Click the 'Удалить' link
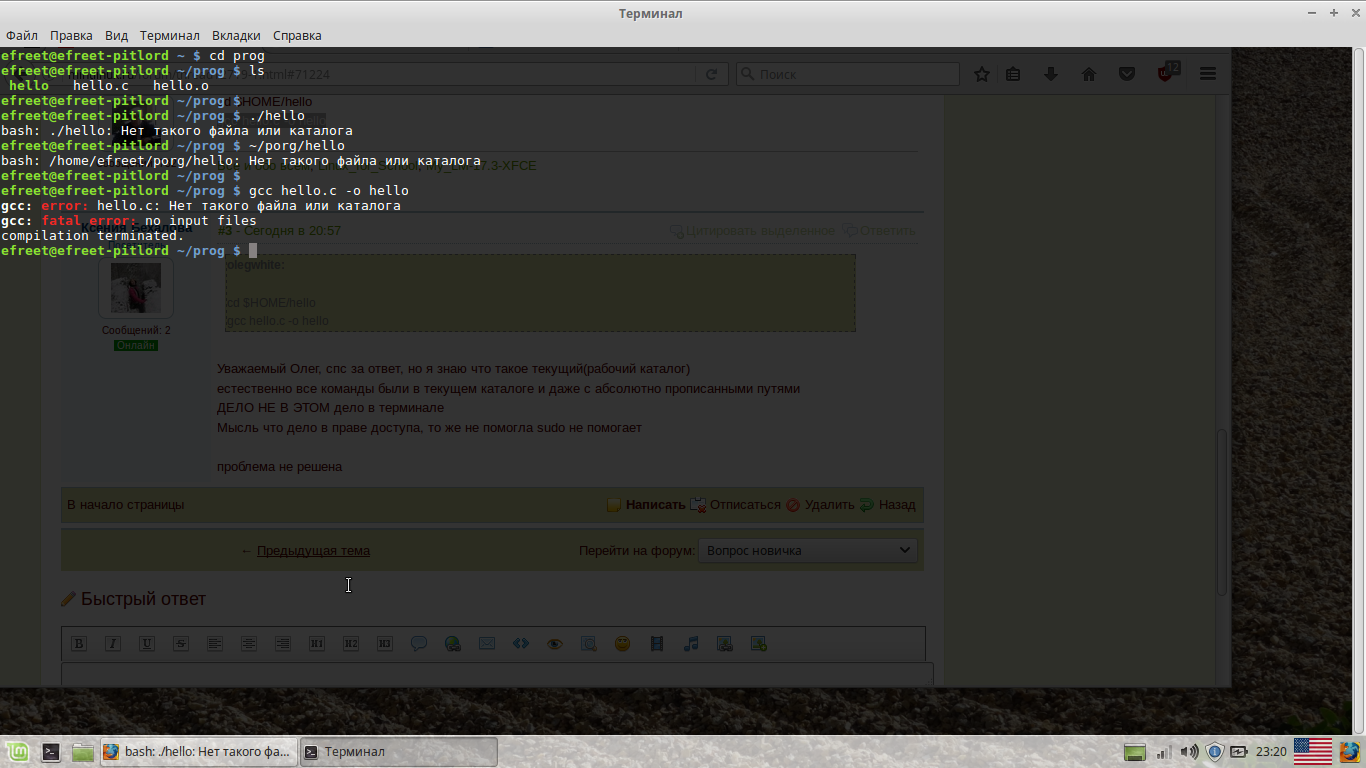The width and height of the screenshot is (1366, 768). tap(829, 505)
